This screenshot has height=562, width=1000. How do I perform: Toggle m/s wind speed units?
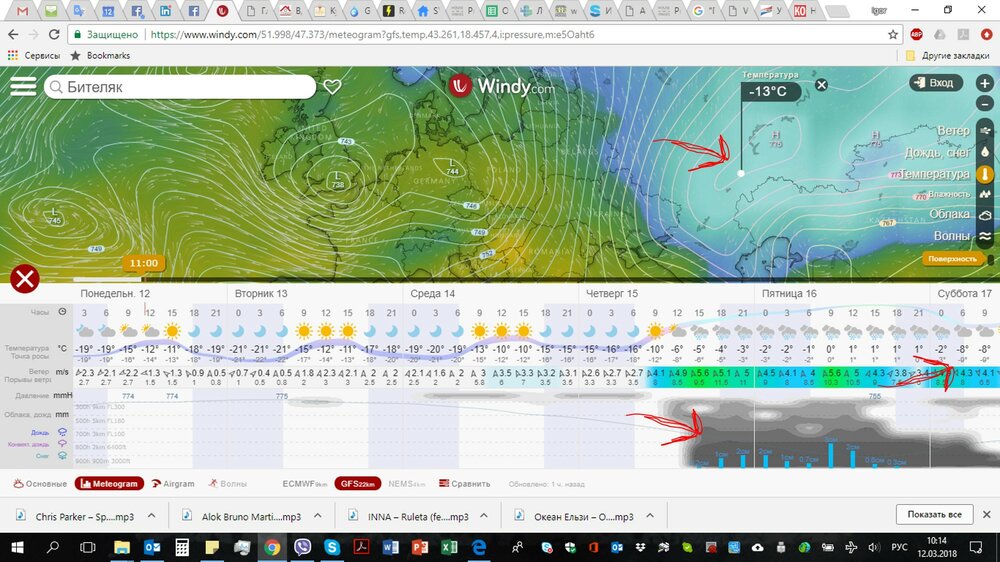[x=62, y=372]
